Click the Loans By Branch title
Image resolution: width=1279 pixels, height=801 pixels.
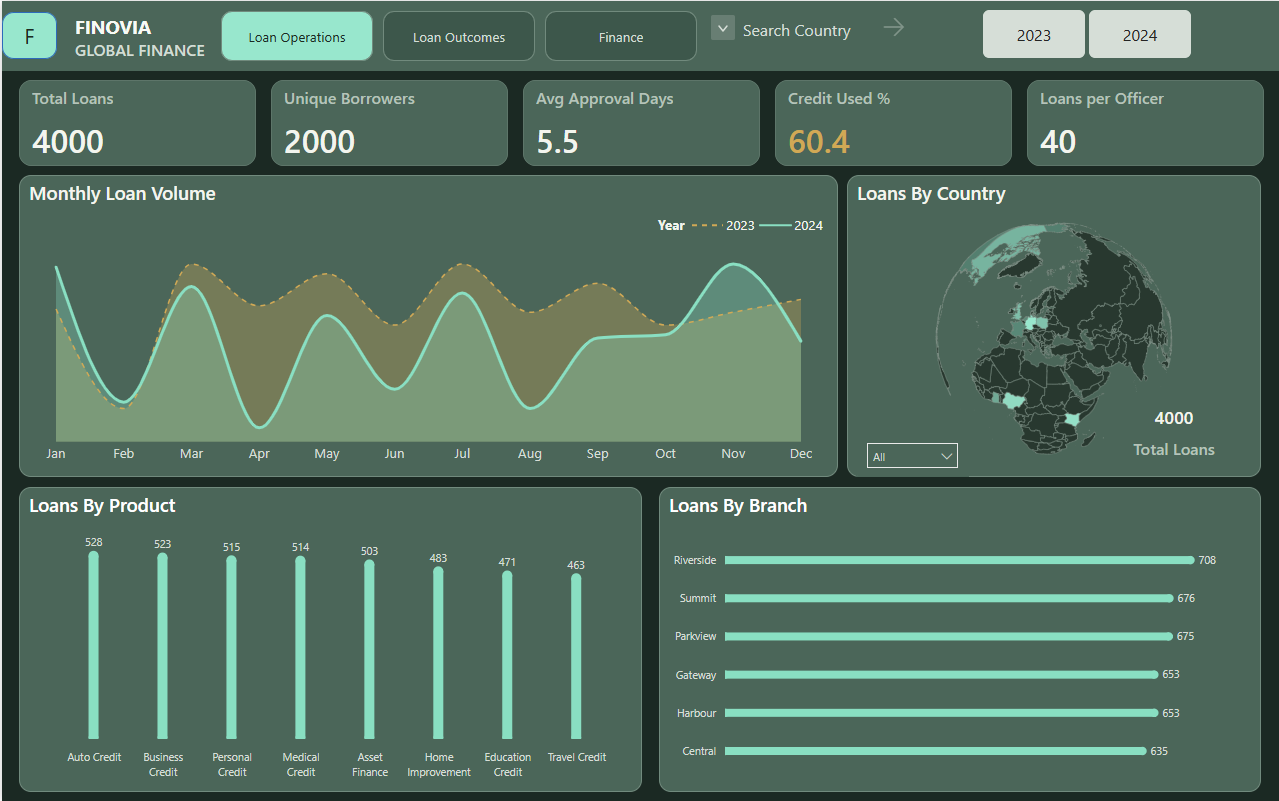[738, 506]
